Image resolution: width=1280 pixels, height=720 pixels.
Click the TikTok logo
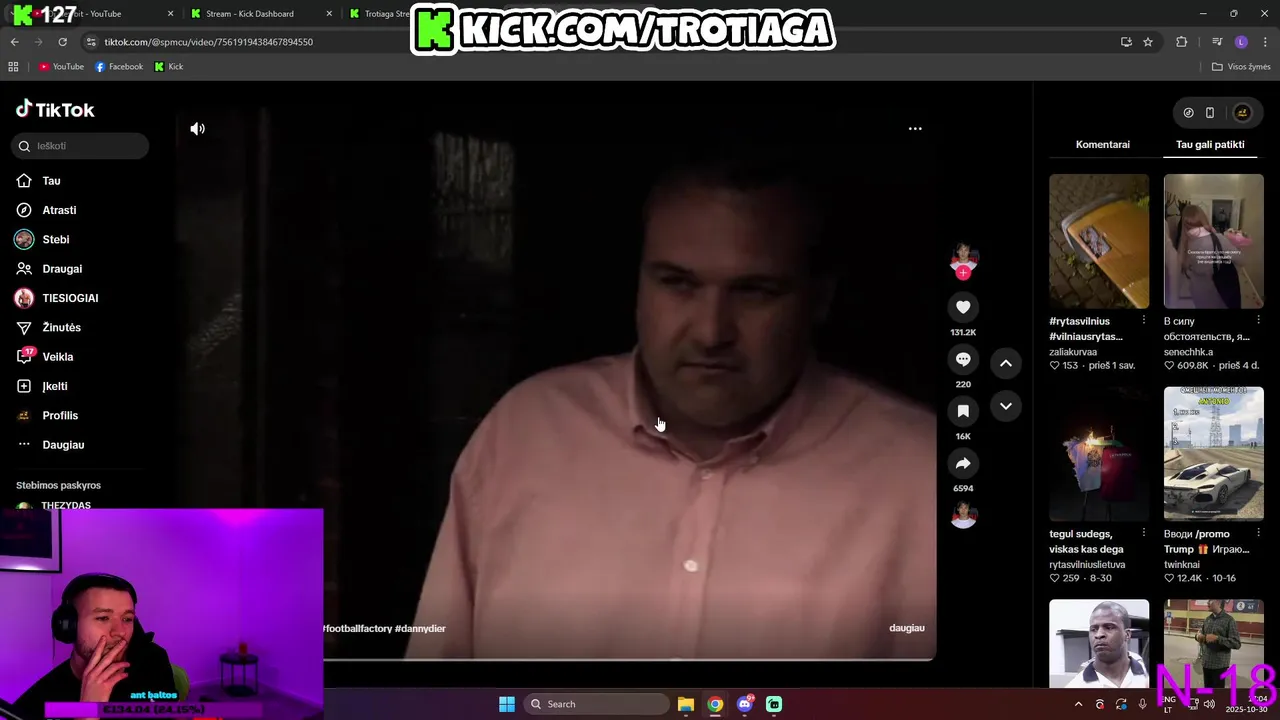(x=55, y=109)
